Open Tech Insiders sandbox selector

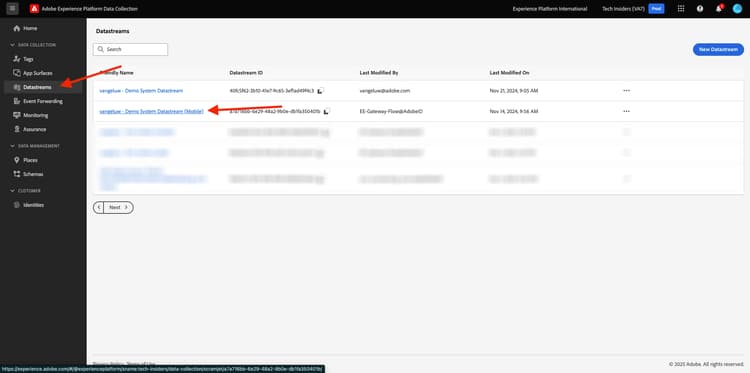click(623, 9)
